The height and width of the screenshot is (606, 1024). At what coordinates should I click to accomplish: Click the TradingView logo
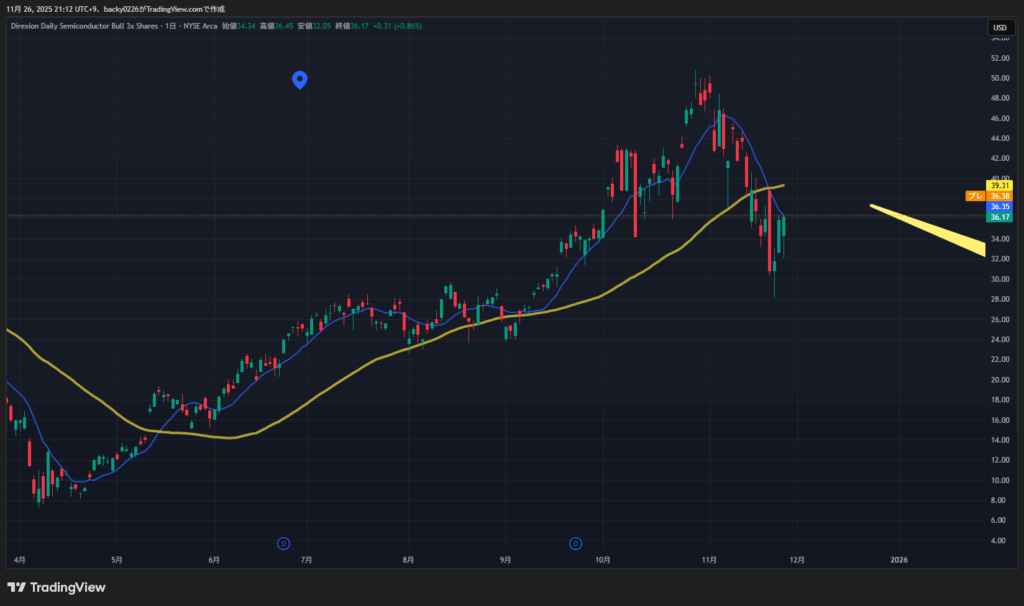56,587
